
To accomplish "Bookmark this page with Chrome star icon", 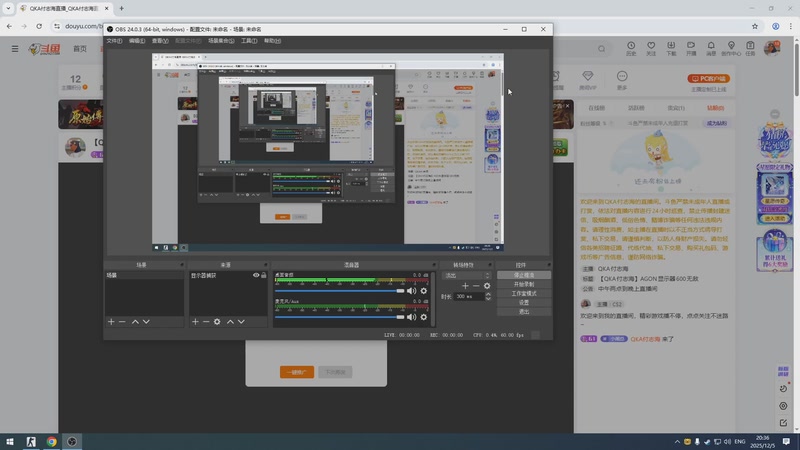I will pyautogui.click(x=755, y=26).
